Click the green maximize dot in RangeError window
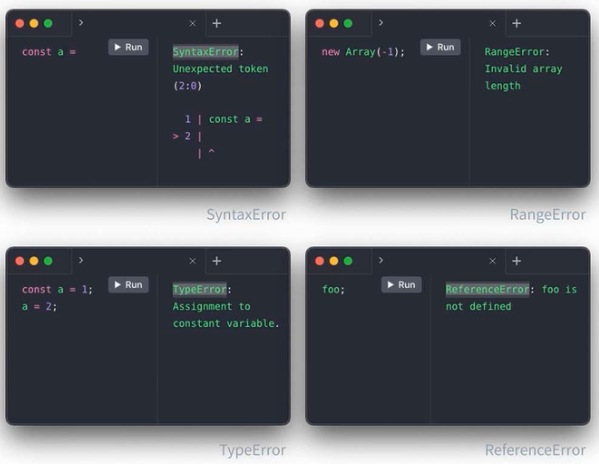Viewport: 599px width, 464px height. pos(348,24)
